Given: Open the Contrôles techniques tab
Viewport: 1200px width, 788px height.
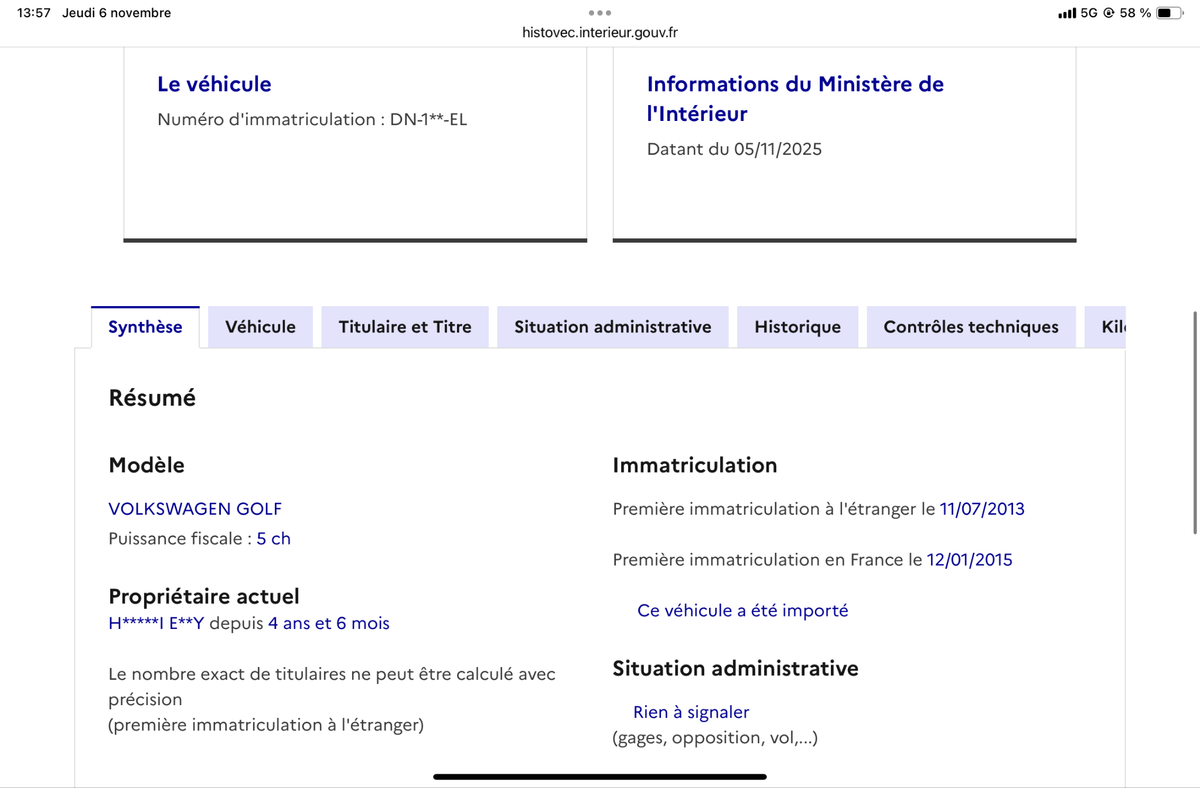Looking at the screenshot, I should click(x=971, y=327).
